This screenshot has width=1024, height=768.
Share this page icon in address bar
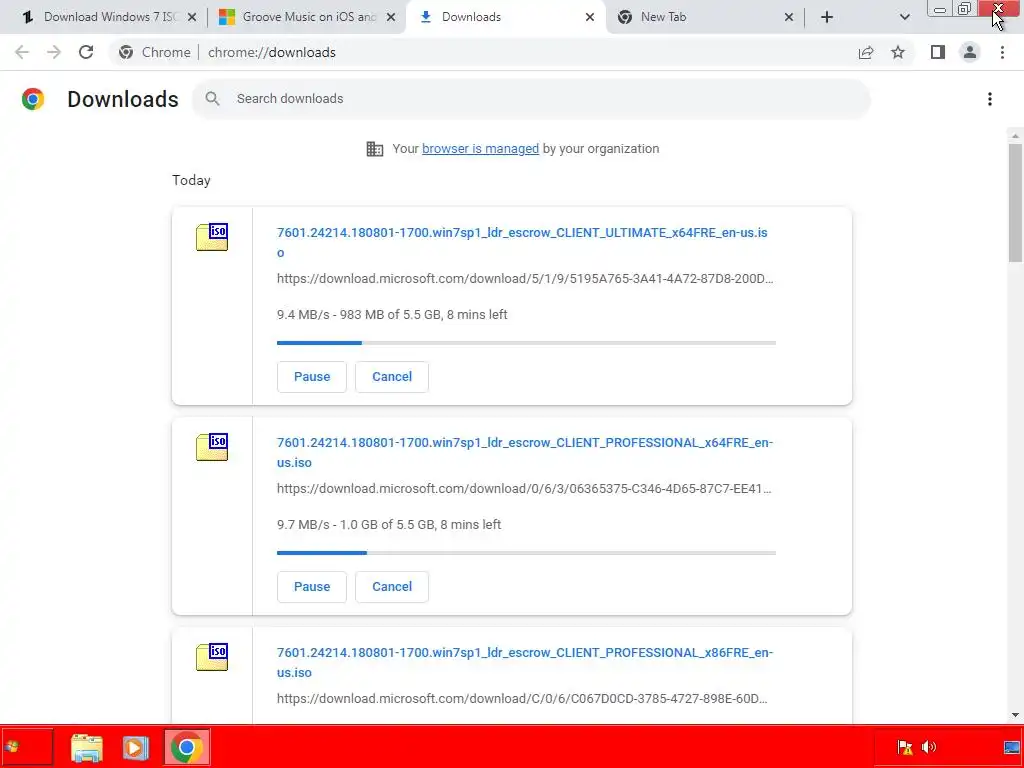pyautogui.click(x=866, y=52)
